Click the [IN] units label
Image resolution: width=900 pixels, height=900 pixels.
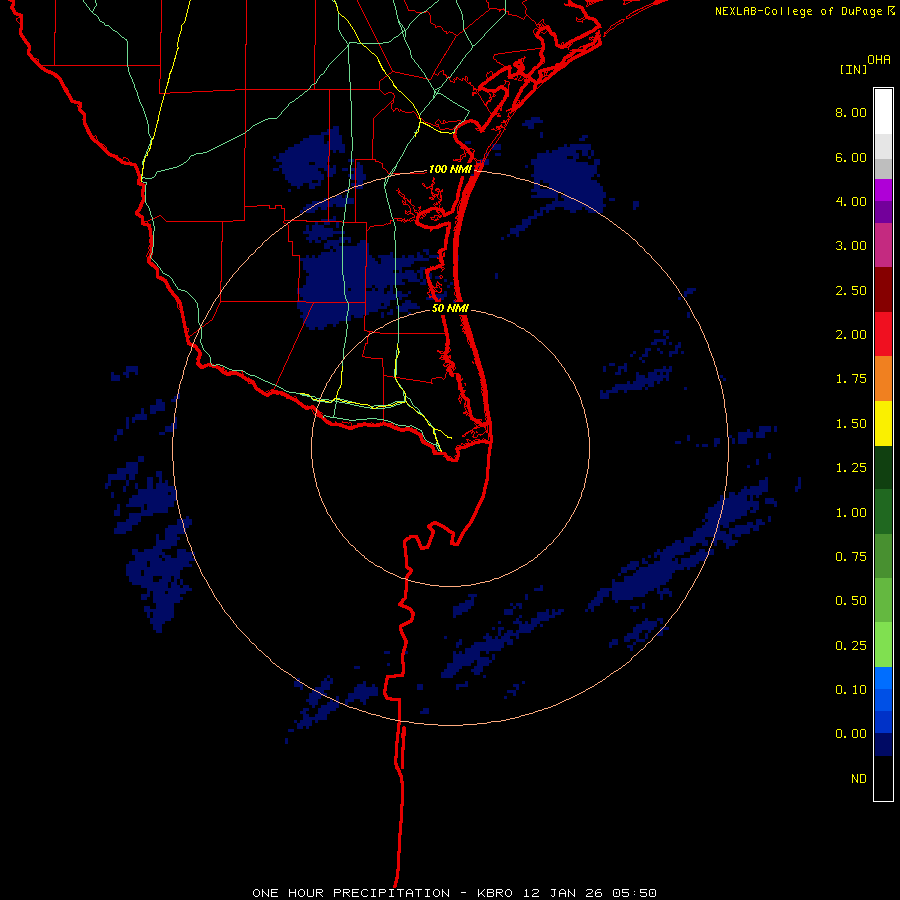pos(854,69)
